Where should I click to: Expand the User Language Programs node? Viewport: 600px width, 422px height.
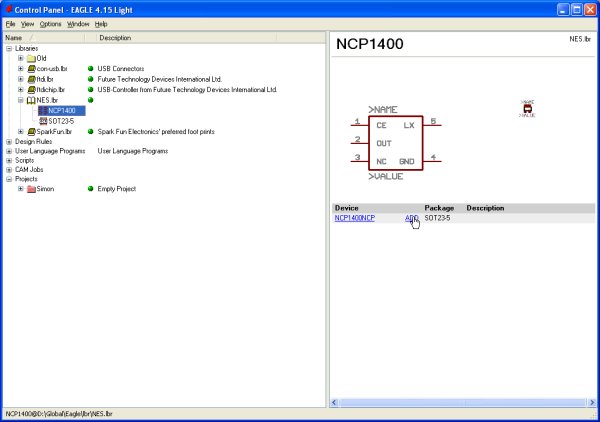point(9,151)
